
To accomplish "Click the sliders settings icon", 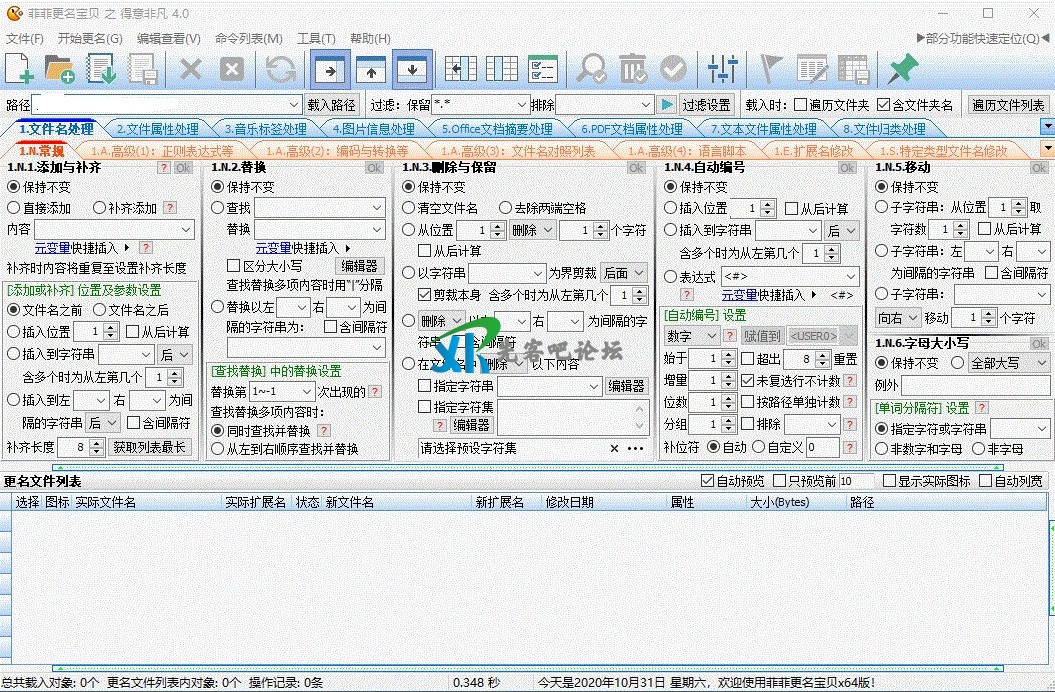I will click(722, 68).
